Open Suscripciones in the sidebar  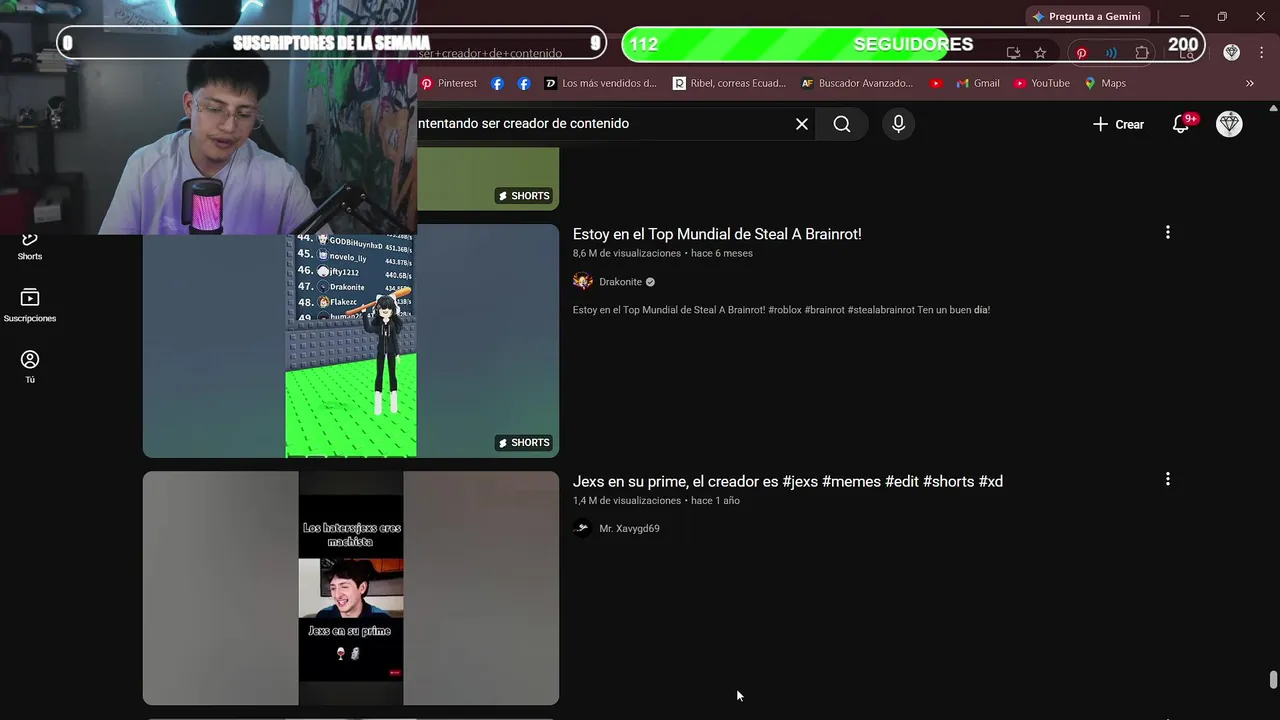[30, 305]
